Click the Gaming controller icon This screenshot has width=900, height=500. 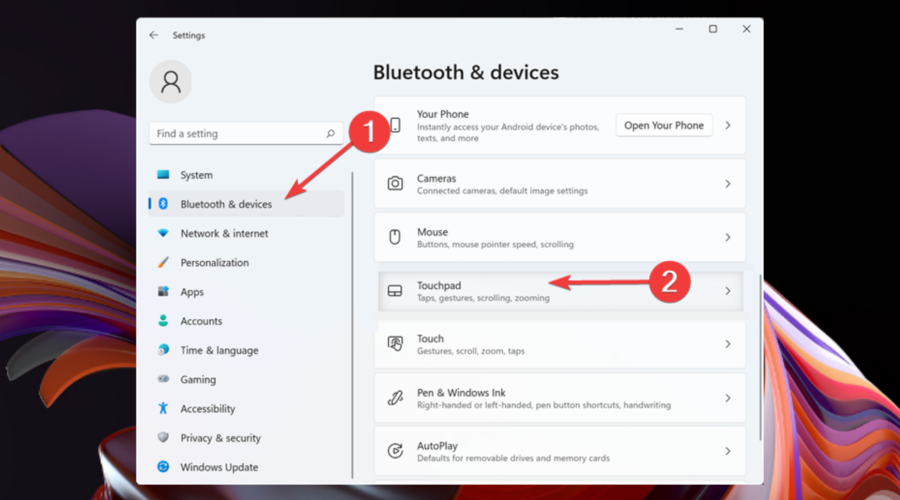(163, 379)
